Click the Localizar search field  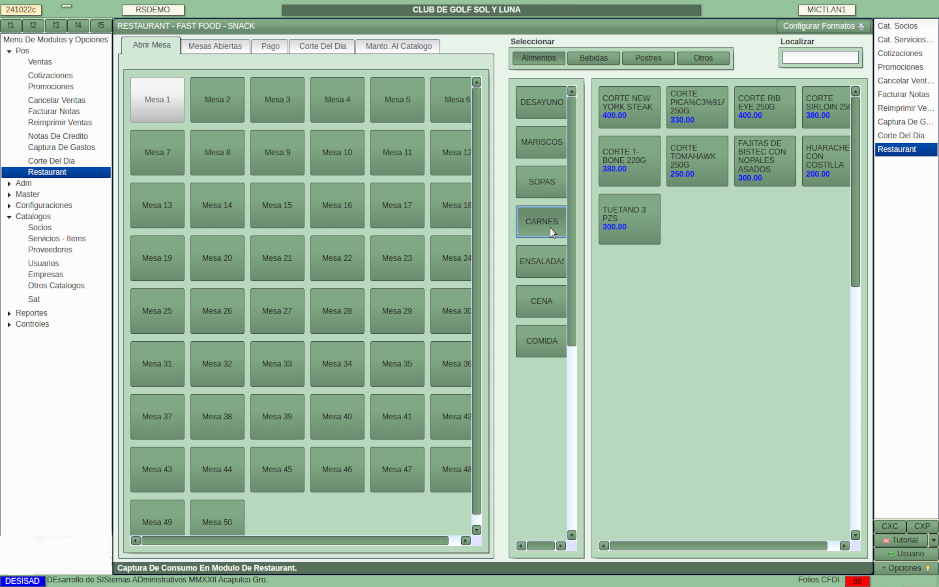pos(819,58)
